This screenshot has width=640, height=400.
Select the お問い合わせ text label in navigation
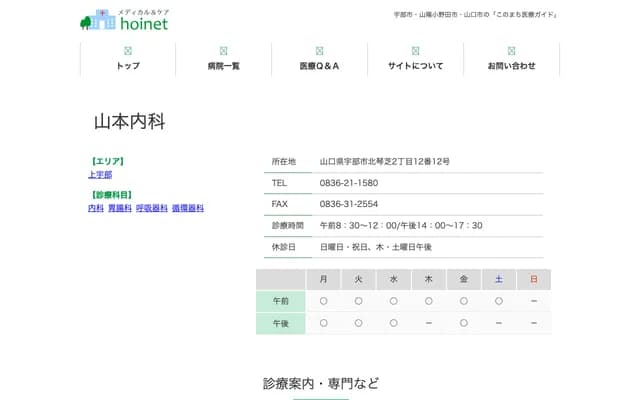511,66
